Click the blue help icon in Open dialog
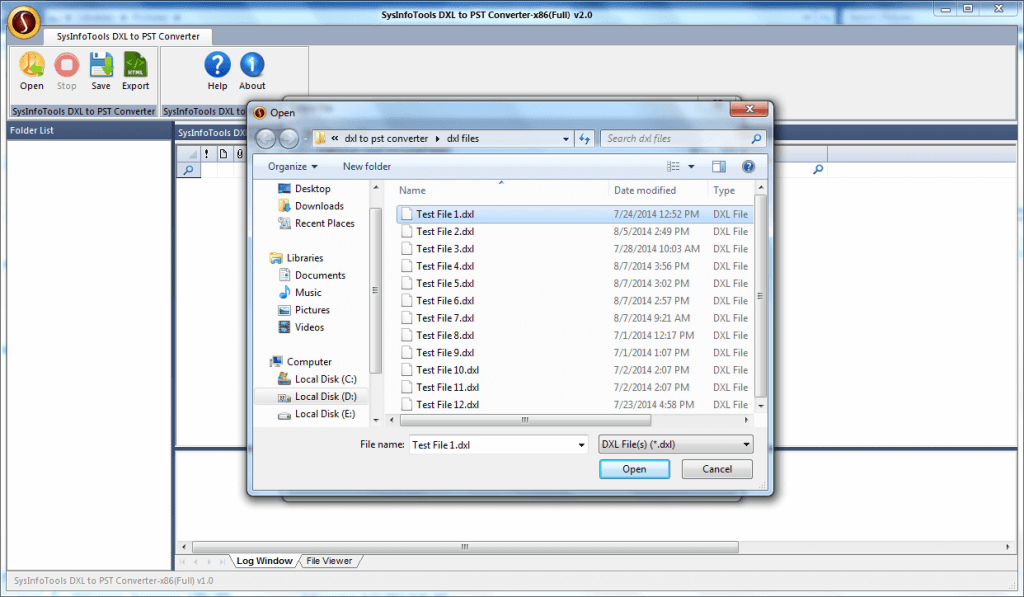Screen dimensions: 1024x597 tap(748, 167)
